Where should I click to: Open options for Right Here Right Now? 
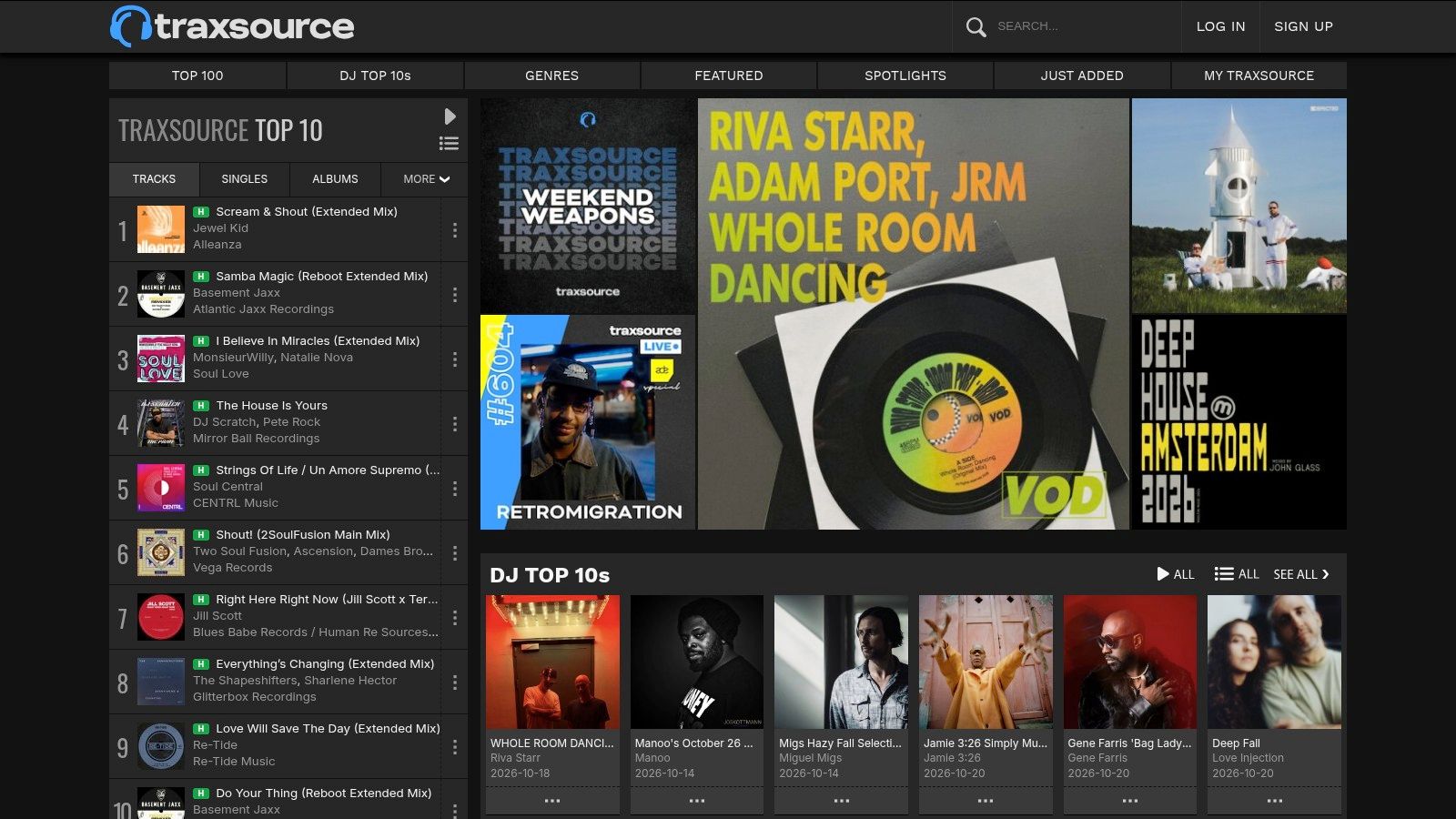click(455, 618)
